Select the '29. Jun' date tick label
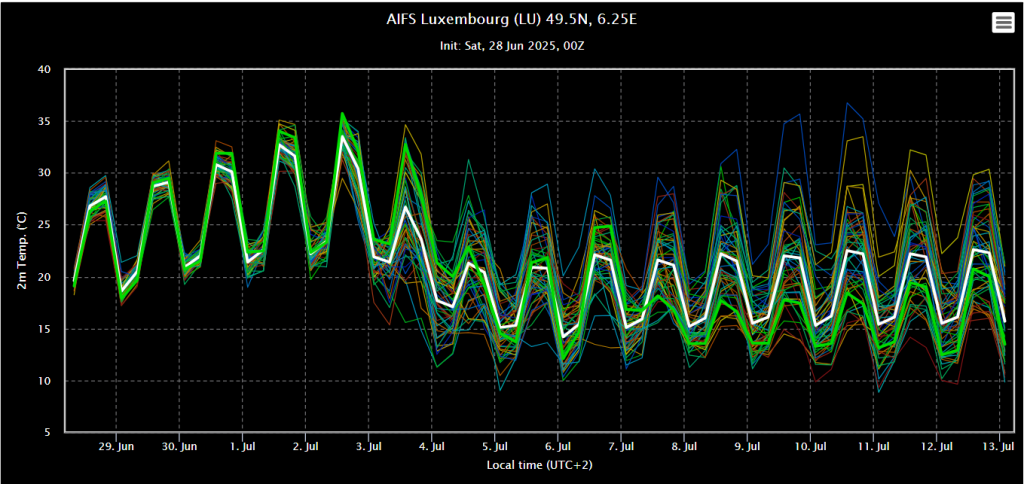The image size is (1024, 484). (x=117, y=447)
